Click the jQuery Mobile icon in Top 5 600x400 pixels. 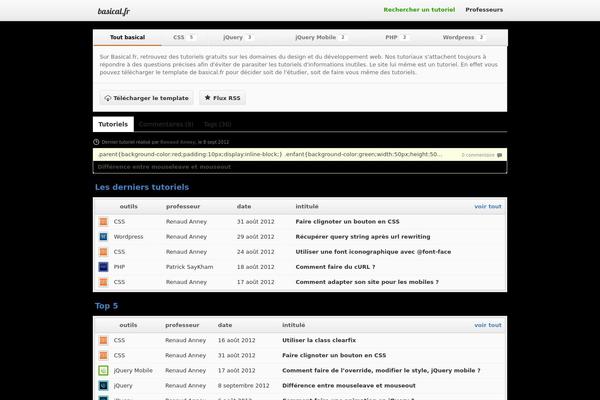click(103, 371)
